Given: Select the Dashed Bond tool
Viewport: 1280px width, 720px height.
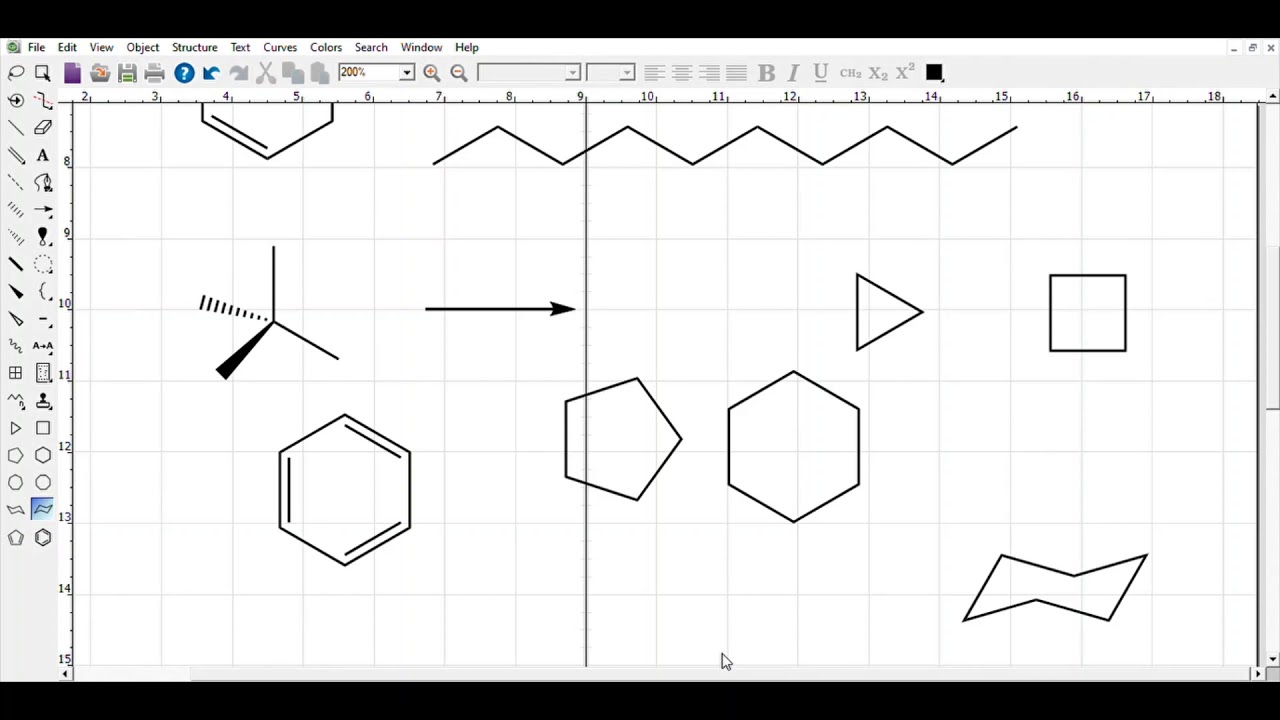Looking at the screenshot, I should pos(16,182).
